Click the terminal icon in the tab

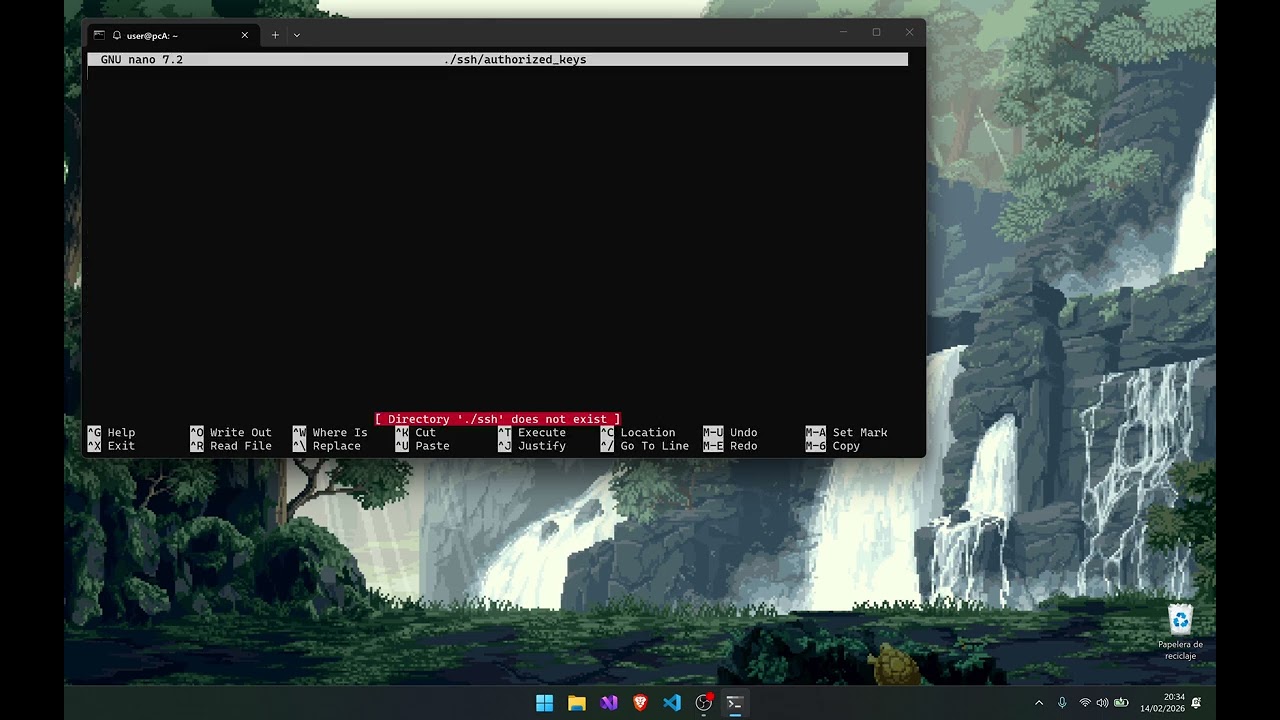point(99,35)
